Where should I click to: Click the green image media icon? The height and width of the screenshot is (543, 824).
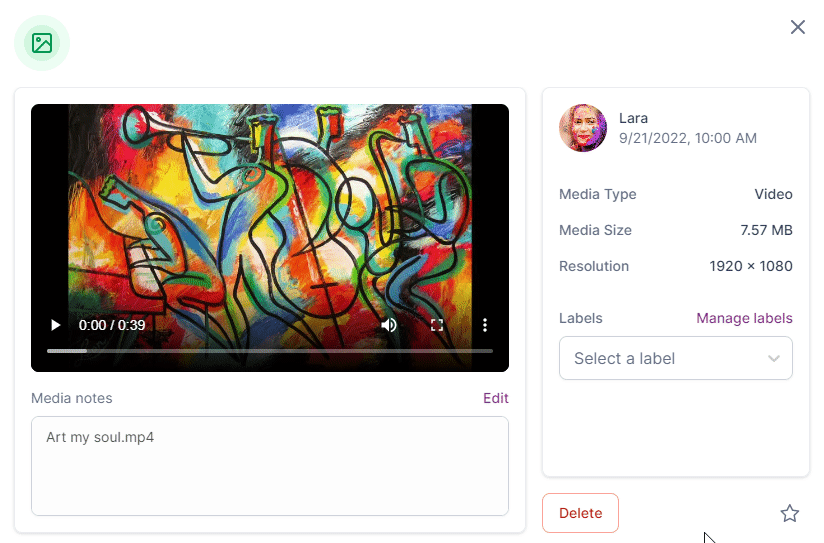pos(42,43)
